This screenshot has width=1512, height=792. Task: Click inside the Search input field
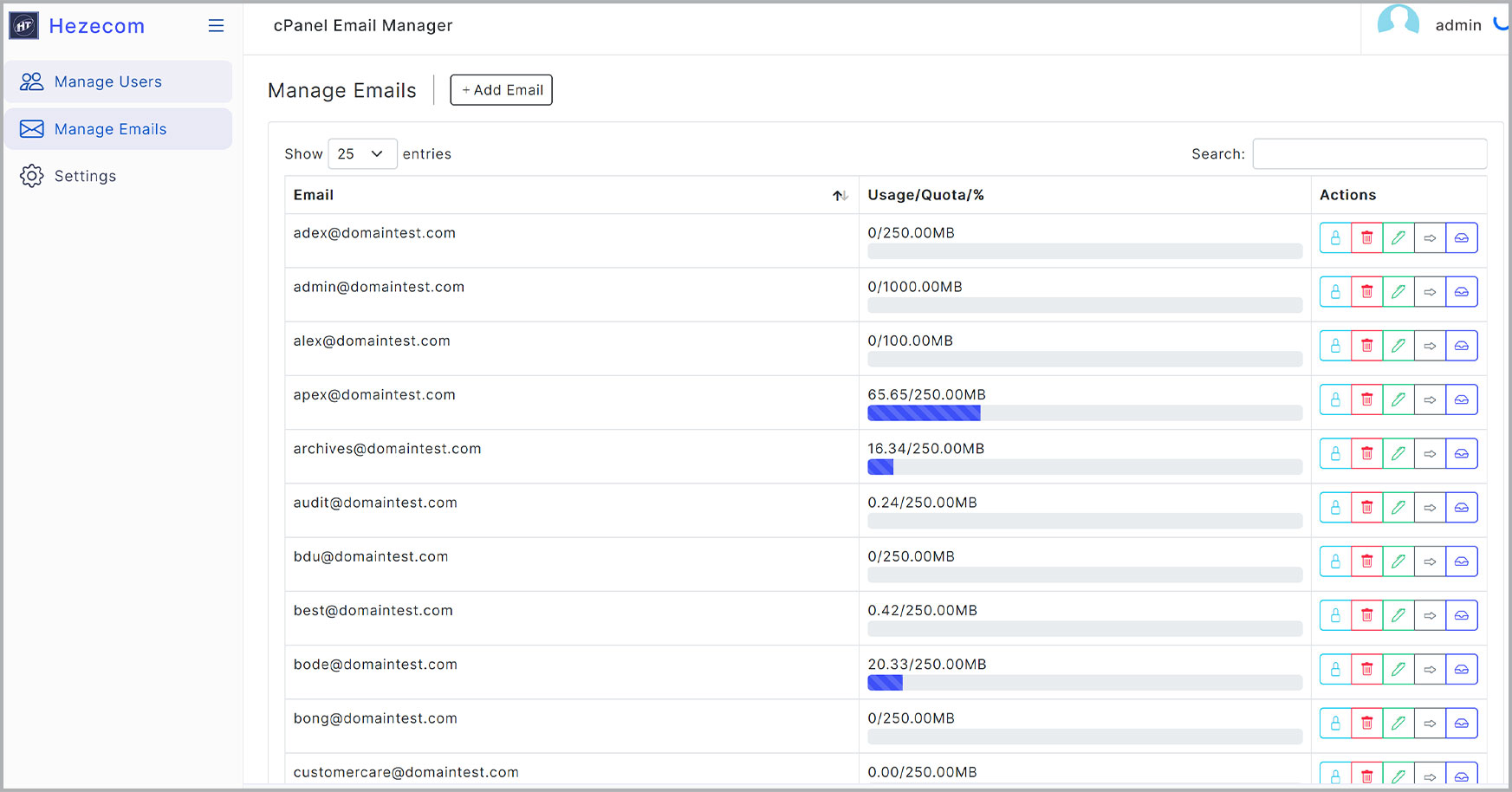[1370, 154]
